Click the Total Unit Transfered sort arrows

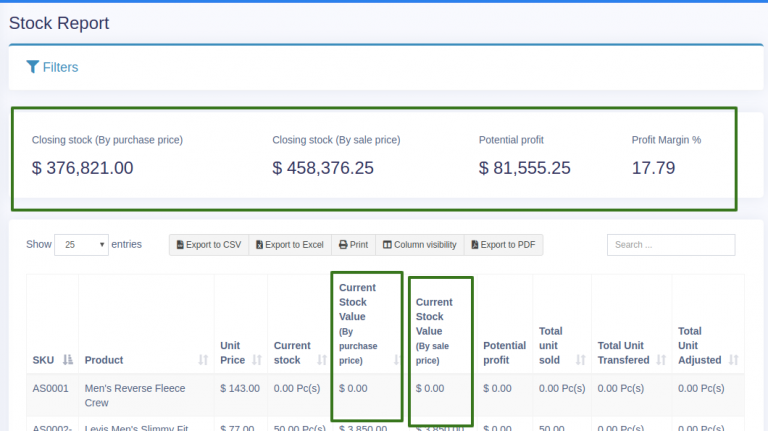pyautogui.click(x=661, y=360)
